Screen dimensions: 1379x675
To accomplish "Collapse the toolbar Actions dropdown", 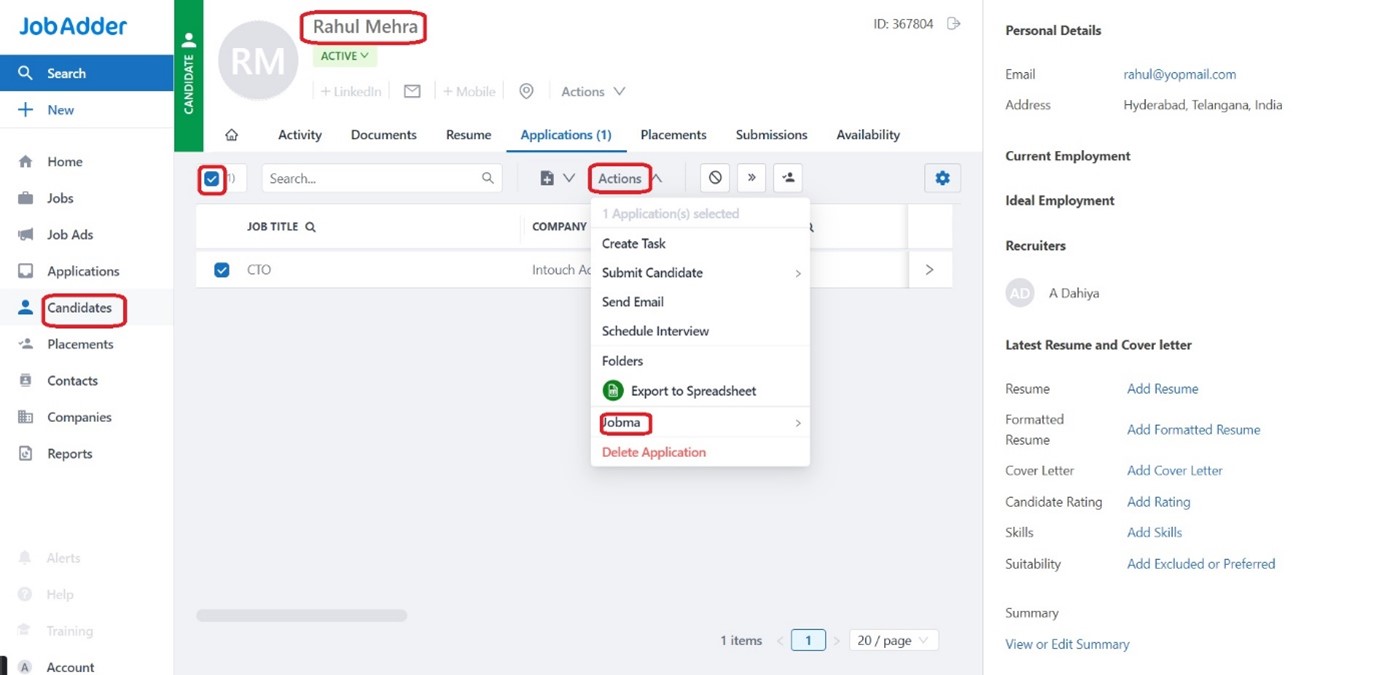I will [629, 179].
